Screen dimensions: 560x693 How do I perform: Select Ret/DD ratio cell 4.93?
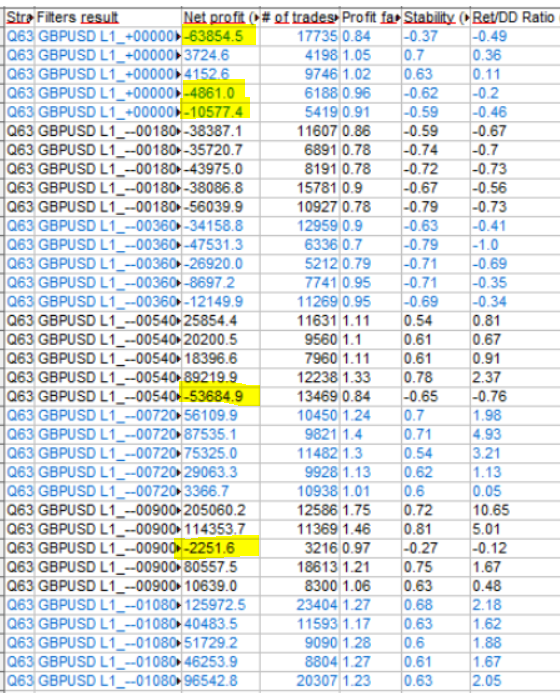[x=515, y=435]
